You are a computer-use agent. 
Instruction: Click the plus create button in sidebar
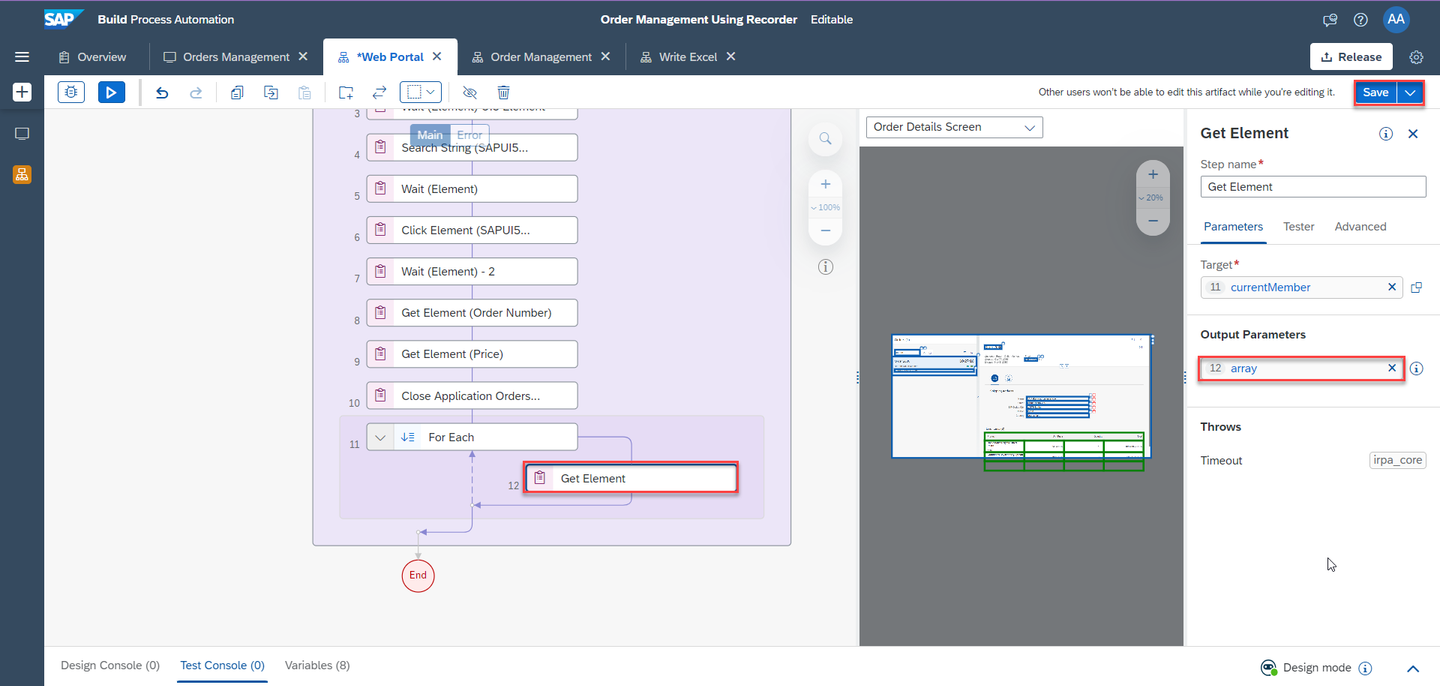(22, 92)
